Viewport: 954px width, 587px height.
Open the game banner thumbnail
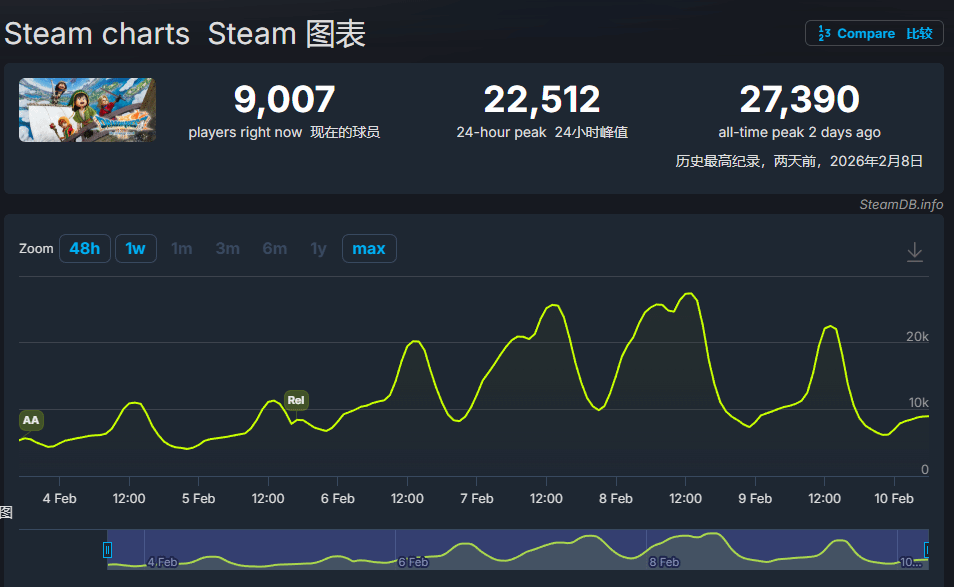(x=87, y=110)
